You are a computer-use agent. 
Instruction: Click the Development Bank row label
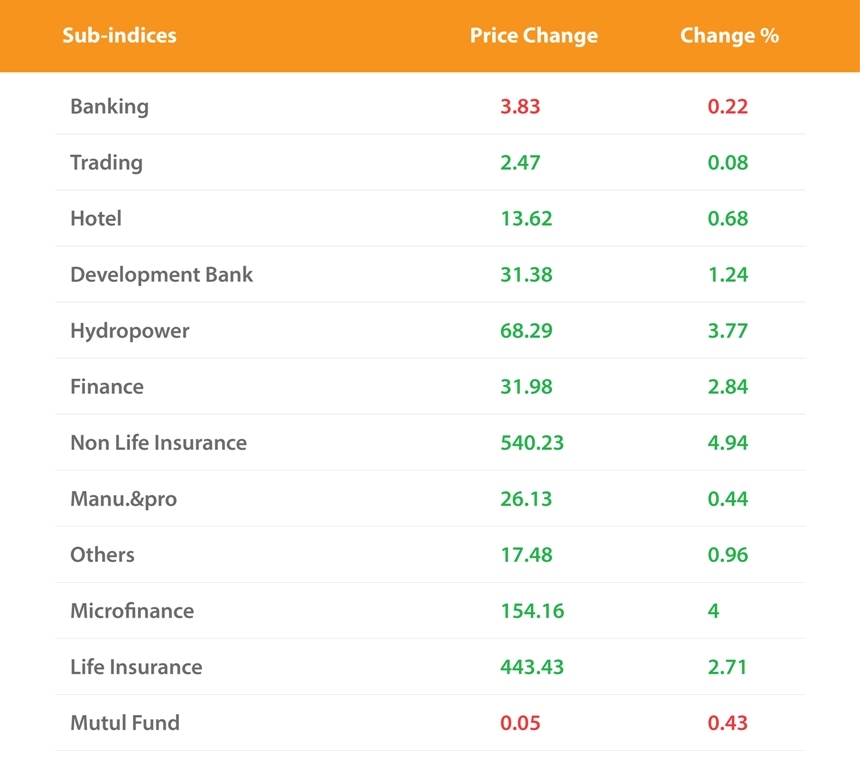pyautogui.click(x=161, y=275)
